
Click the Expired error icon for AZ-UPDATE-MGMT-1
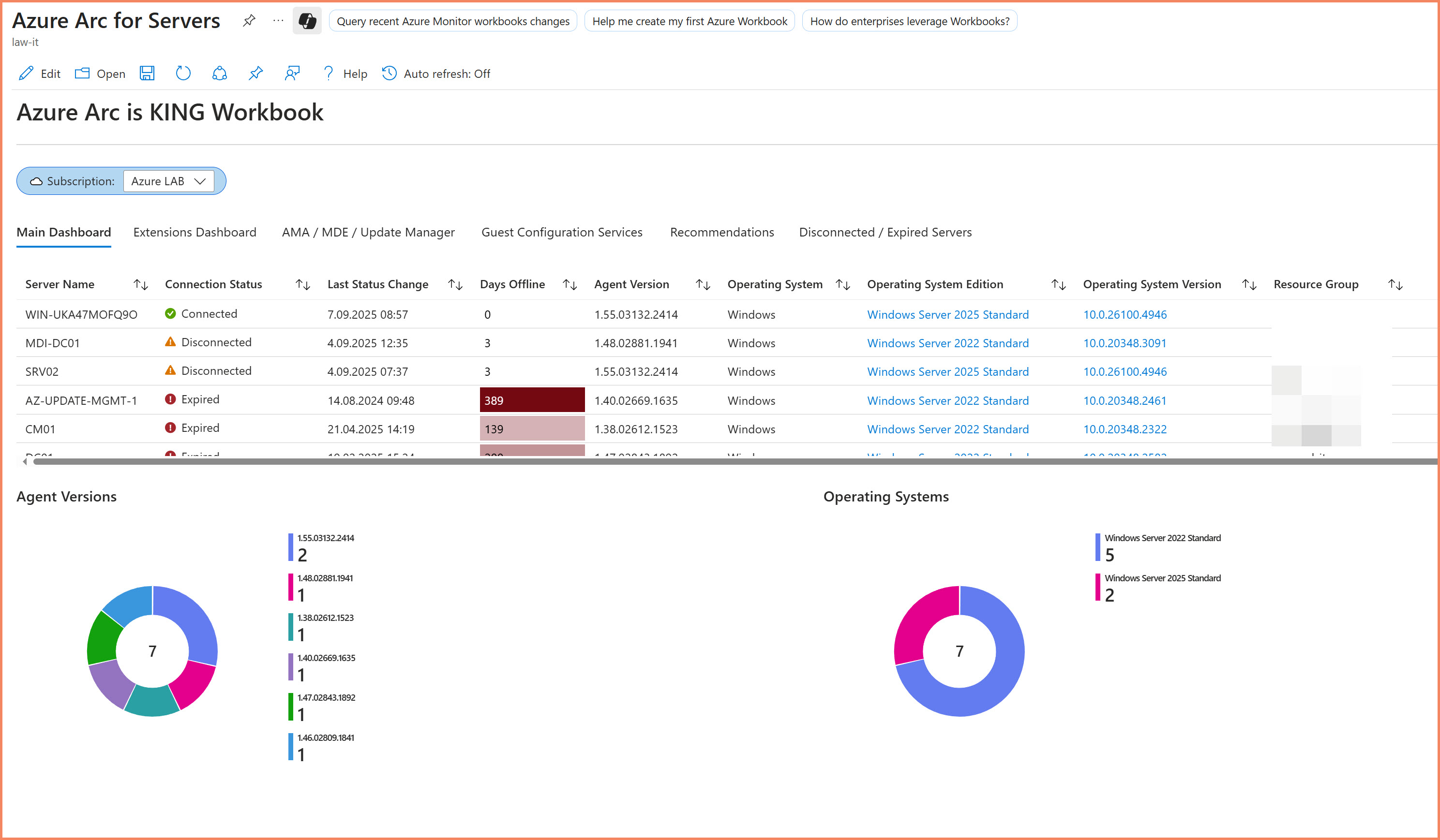click(170, 399)
